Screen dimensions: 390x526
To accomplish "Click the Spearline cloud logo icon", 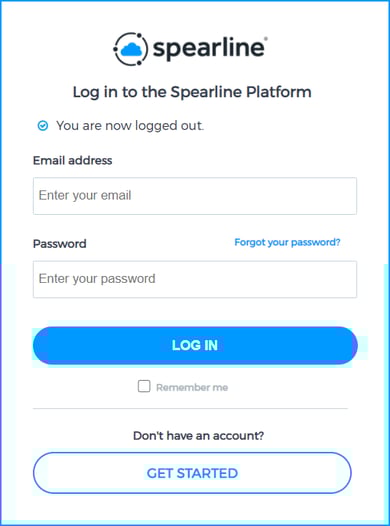I will tap(131, 50).
